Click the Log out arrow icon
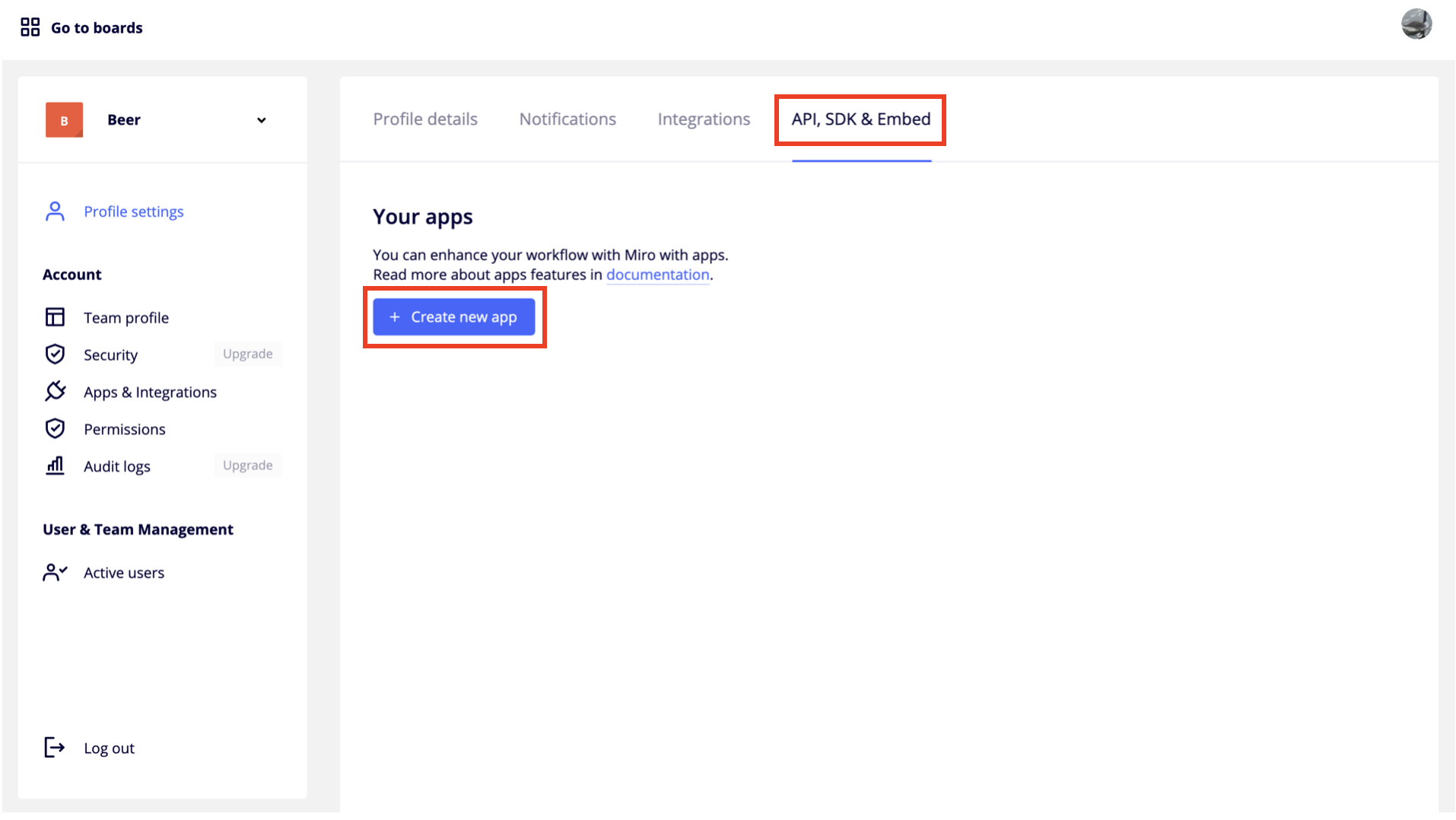 [55, 748]
